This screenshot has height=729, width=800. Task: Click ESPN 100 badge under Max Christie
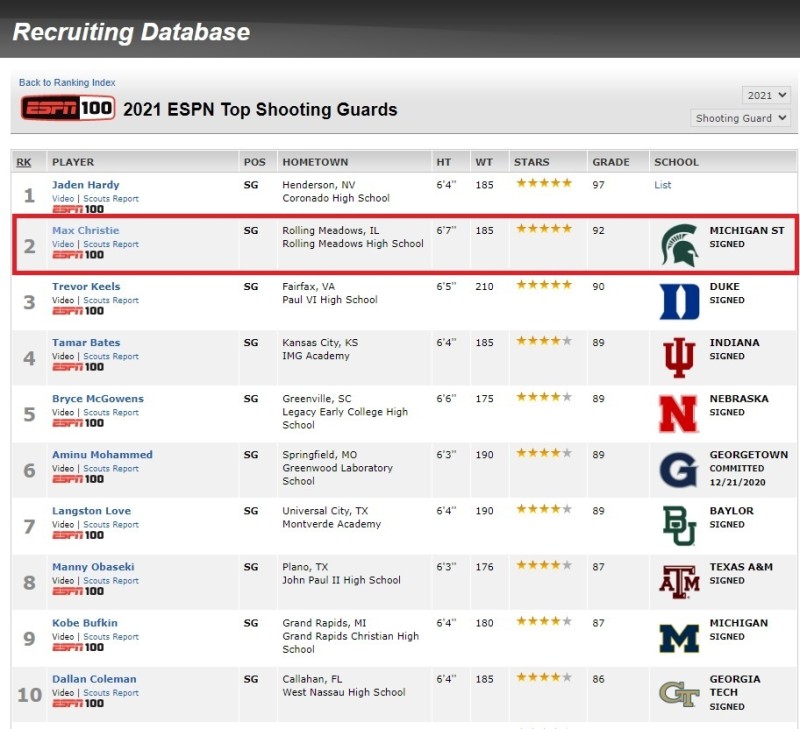click(78, 255)
